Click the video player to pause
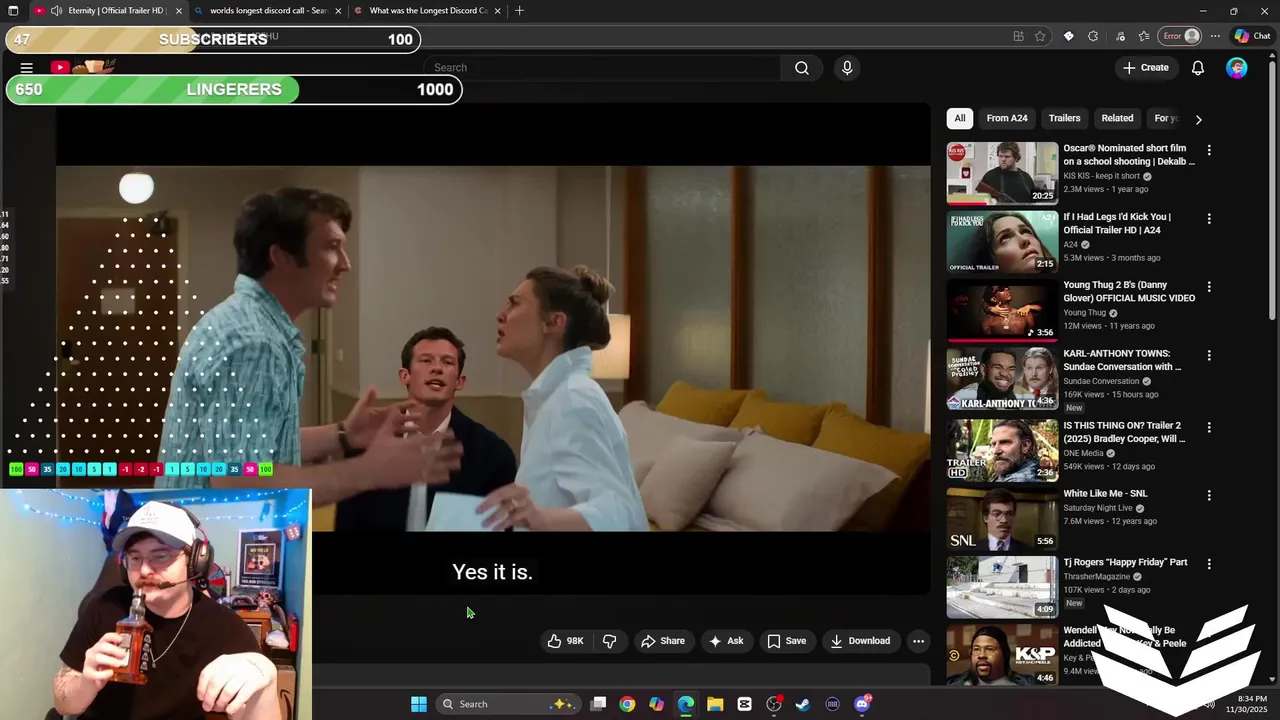Viewport: 1280px width, 720px height. [493, 348]
